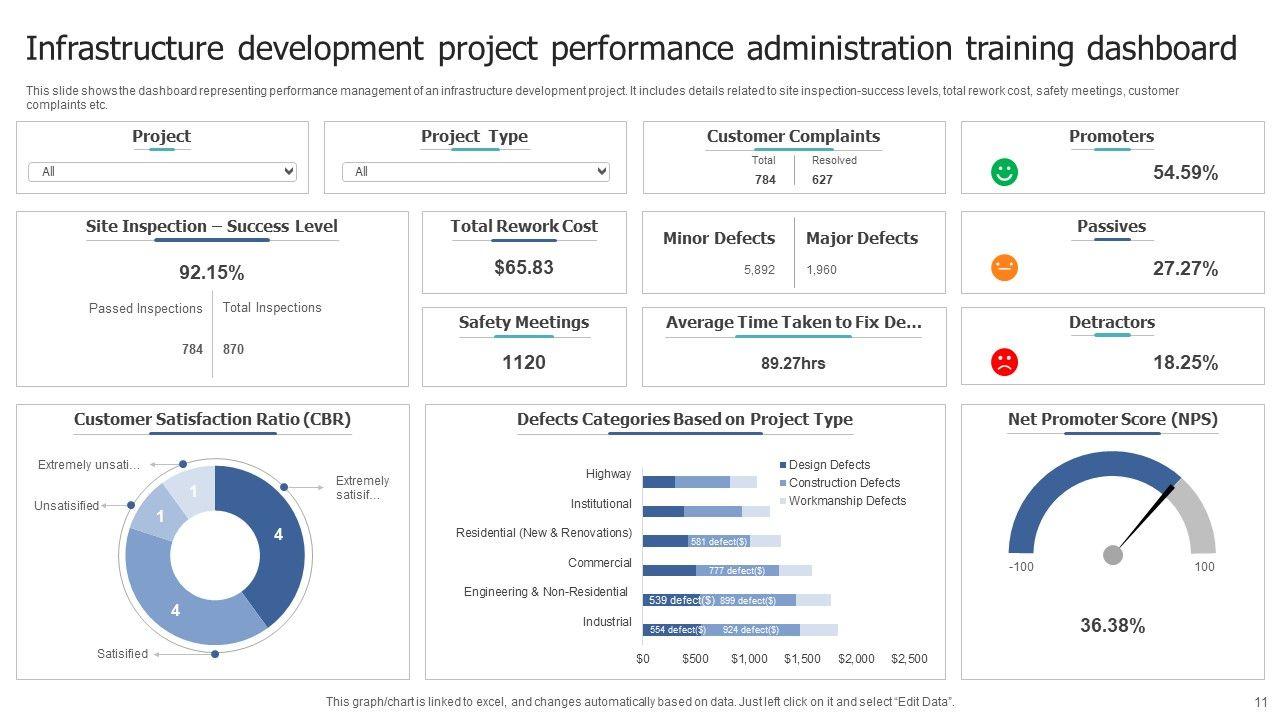The height and width of the screenshot is (720, 1280).
Task: Select the Total Rework Cost value $65.83
Action: 523,267
